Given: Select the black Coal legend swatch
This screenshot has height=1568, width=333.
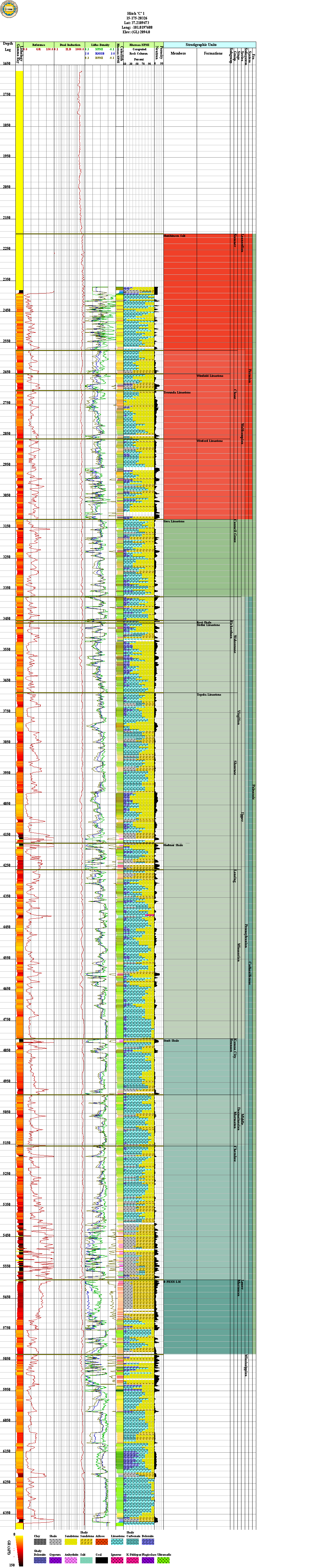Looking at the screenshot, I should [x=101, y=1560].
